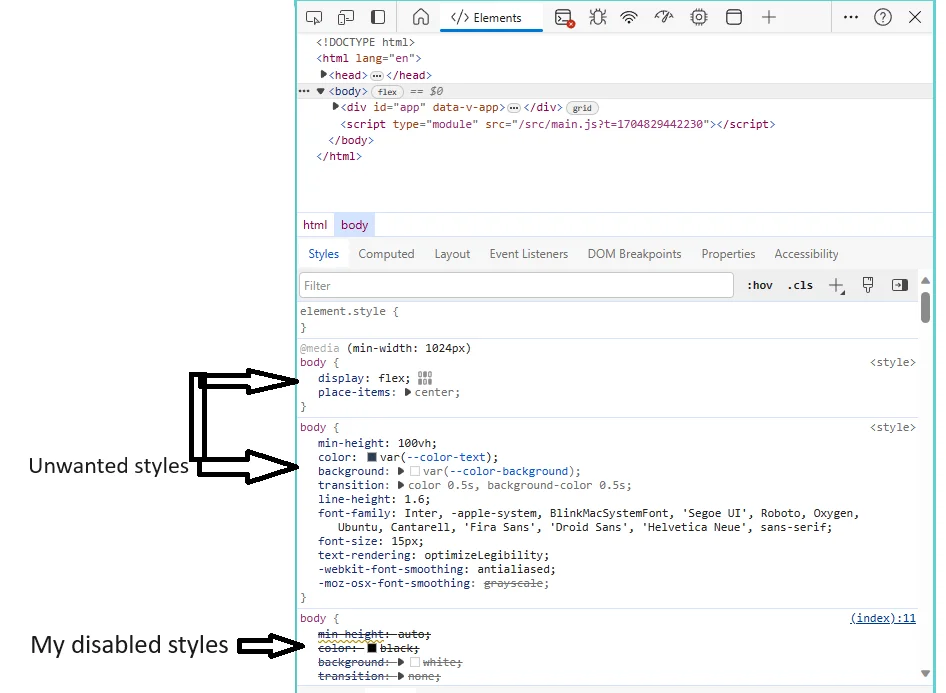
Task: Expand the div#app element node
Action: [336, 107]
